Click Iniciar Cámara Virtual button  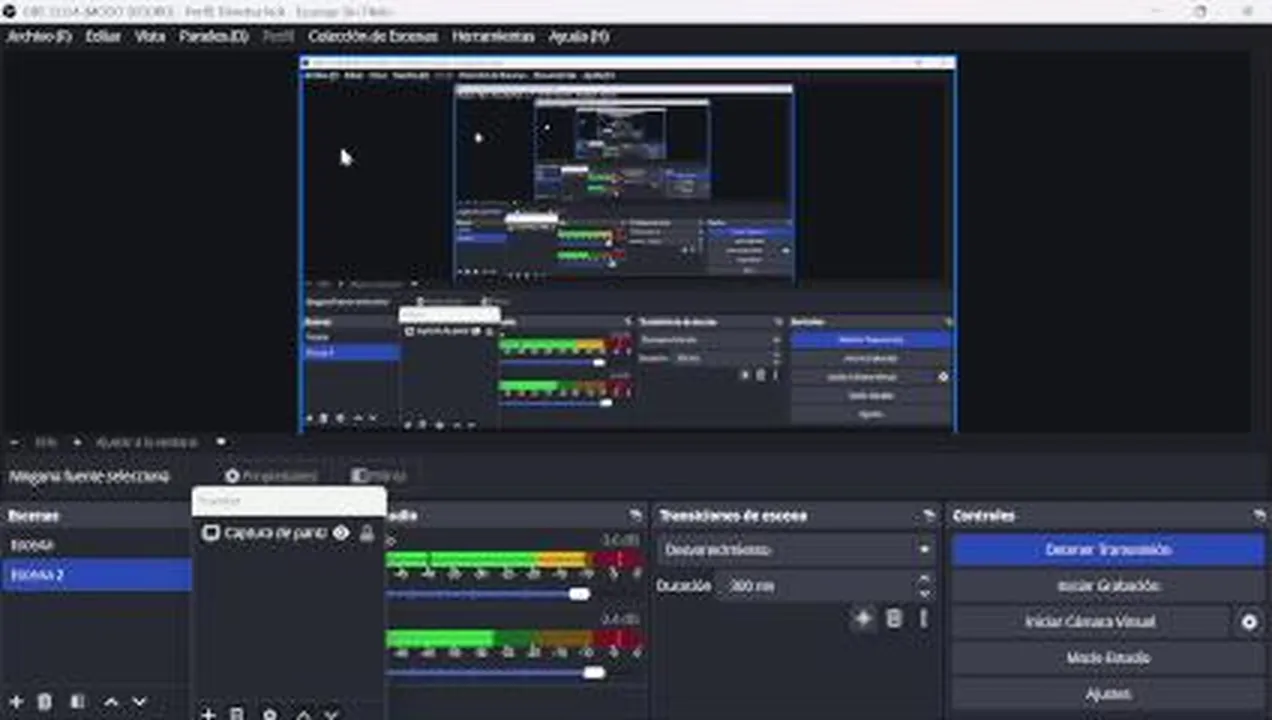point(1090,622)
